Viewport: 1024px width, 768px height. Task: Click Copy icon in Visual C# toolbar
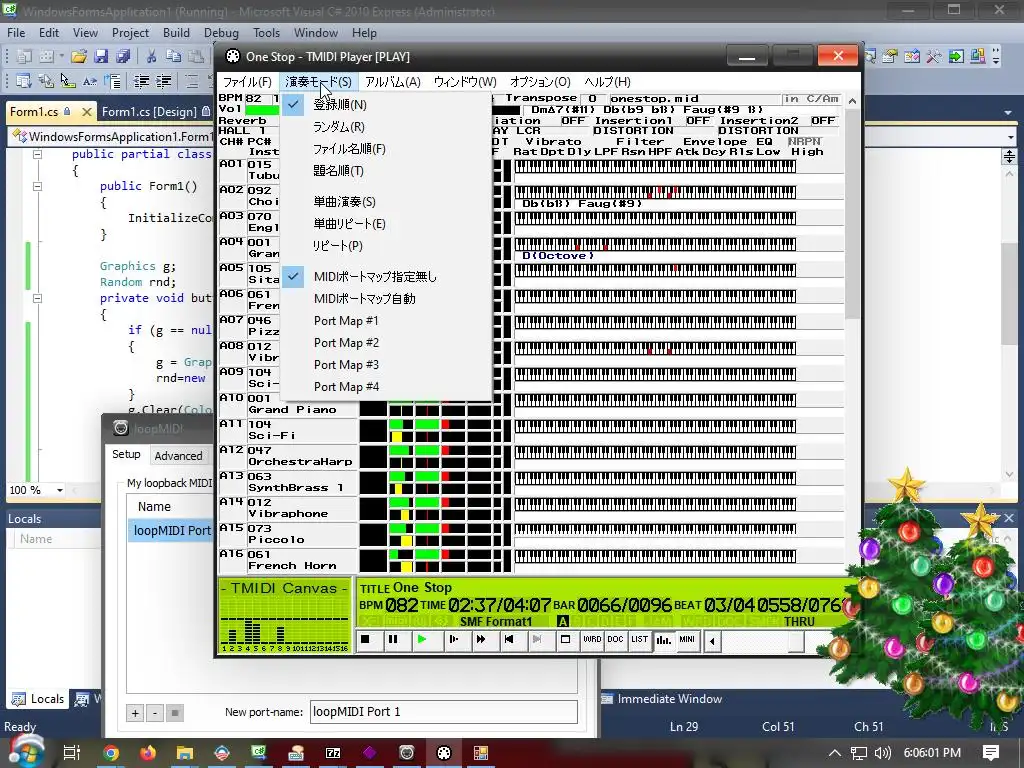point(173,57)
